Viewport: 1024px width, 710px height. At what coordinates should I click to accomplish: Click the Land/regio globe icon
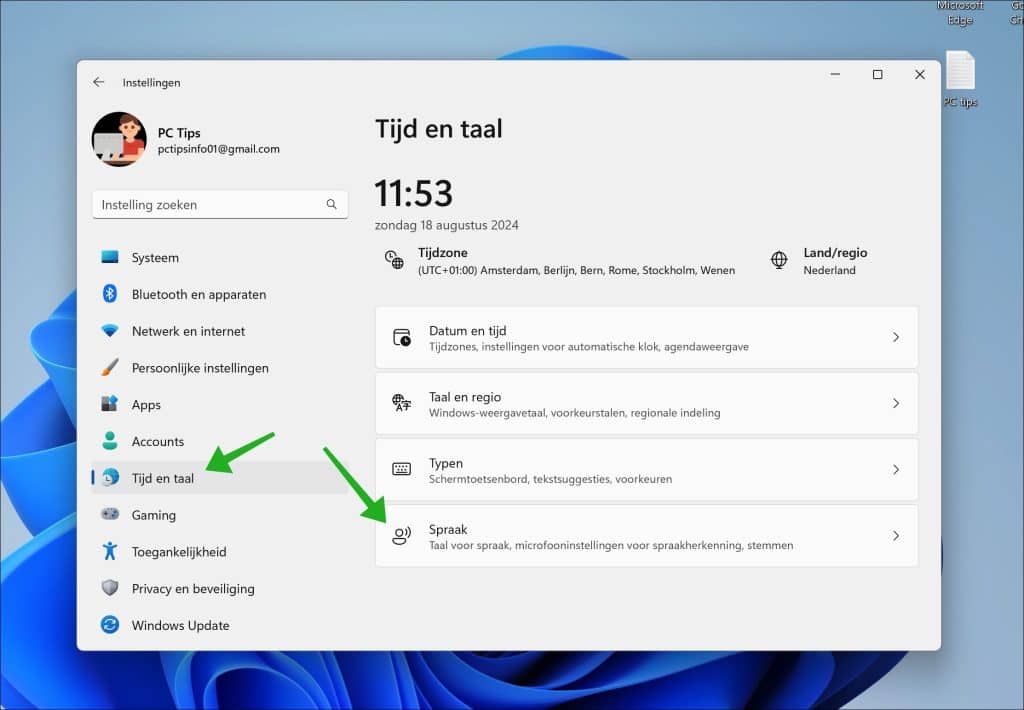(779, 260)
